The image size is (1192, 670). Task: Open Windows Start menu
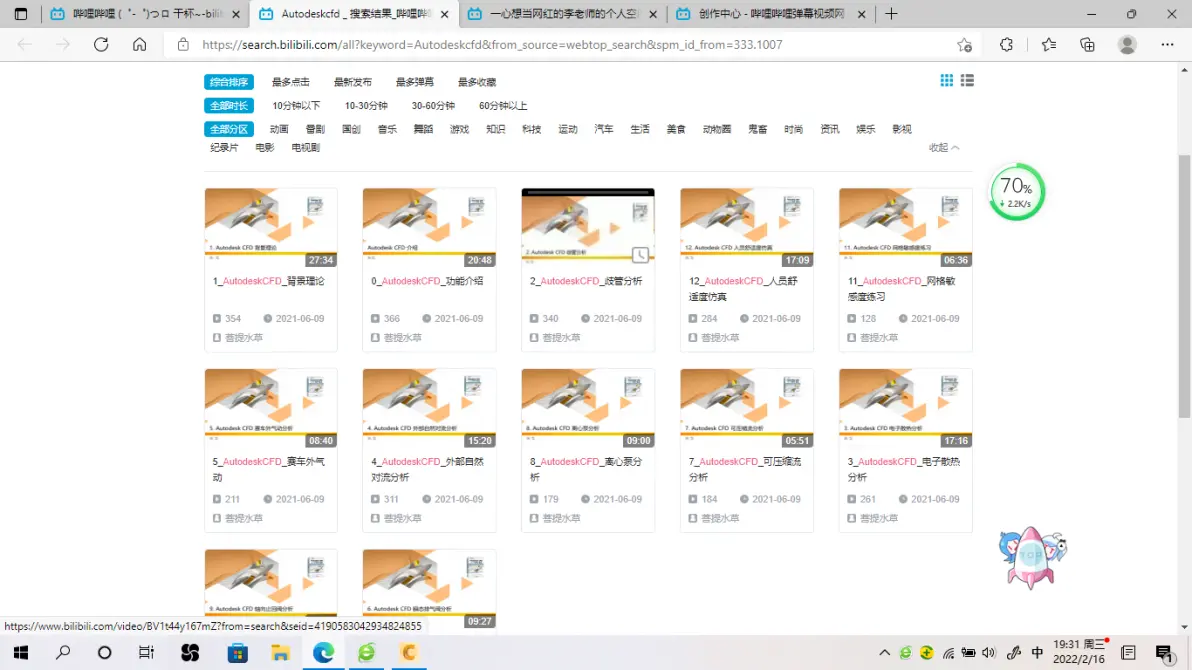click(21, 653)
